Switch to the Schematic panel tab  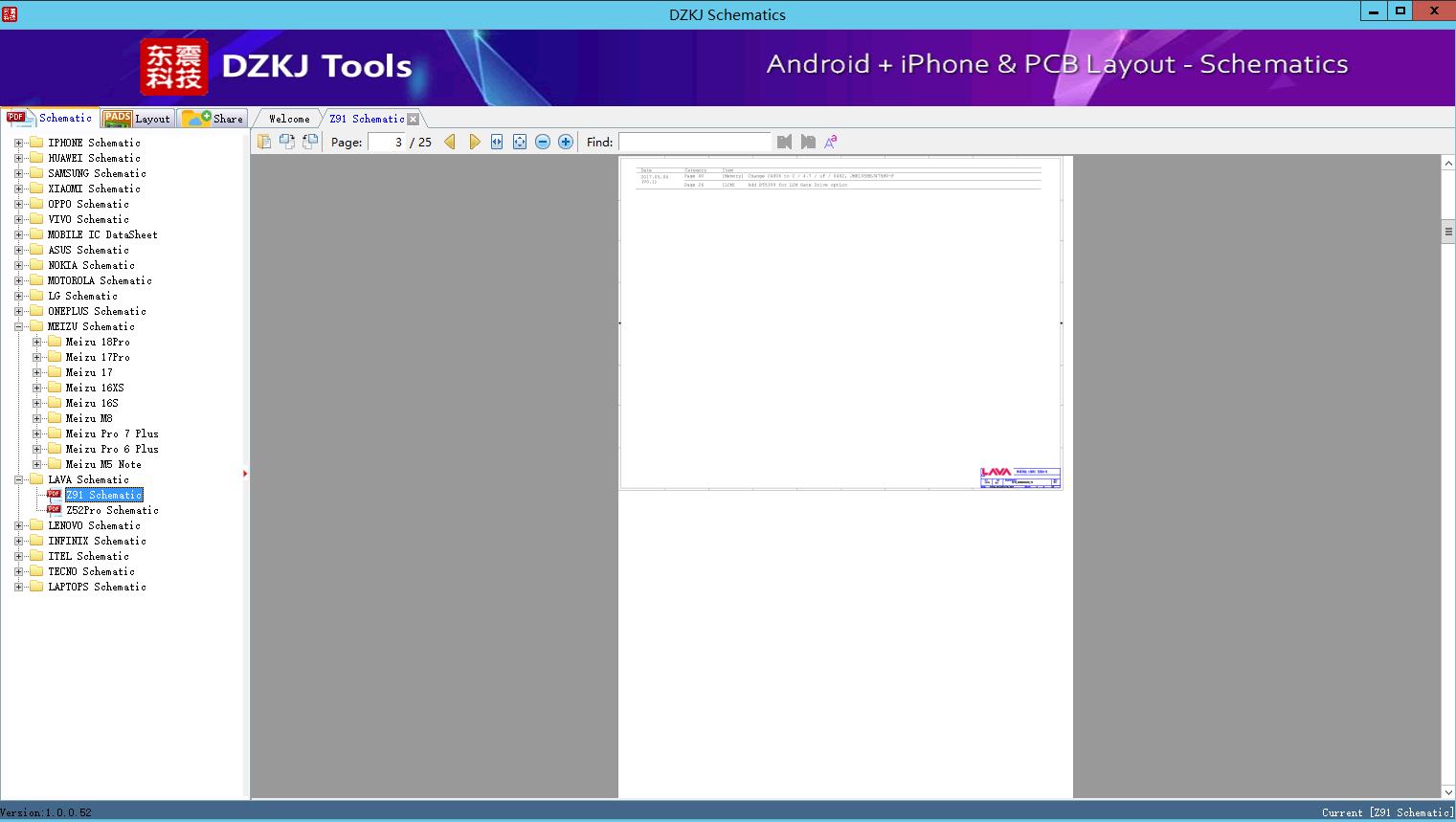coord(51,118)
